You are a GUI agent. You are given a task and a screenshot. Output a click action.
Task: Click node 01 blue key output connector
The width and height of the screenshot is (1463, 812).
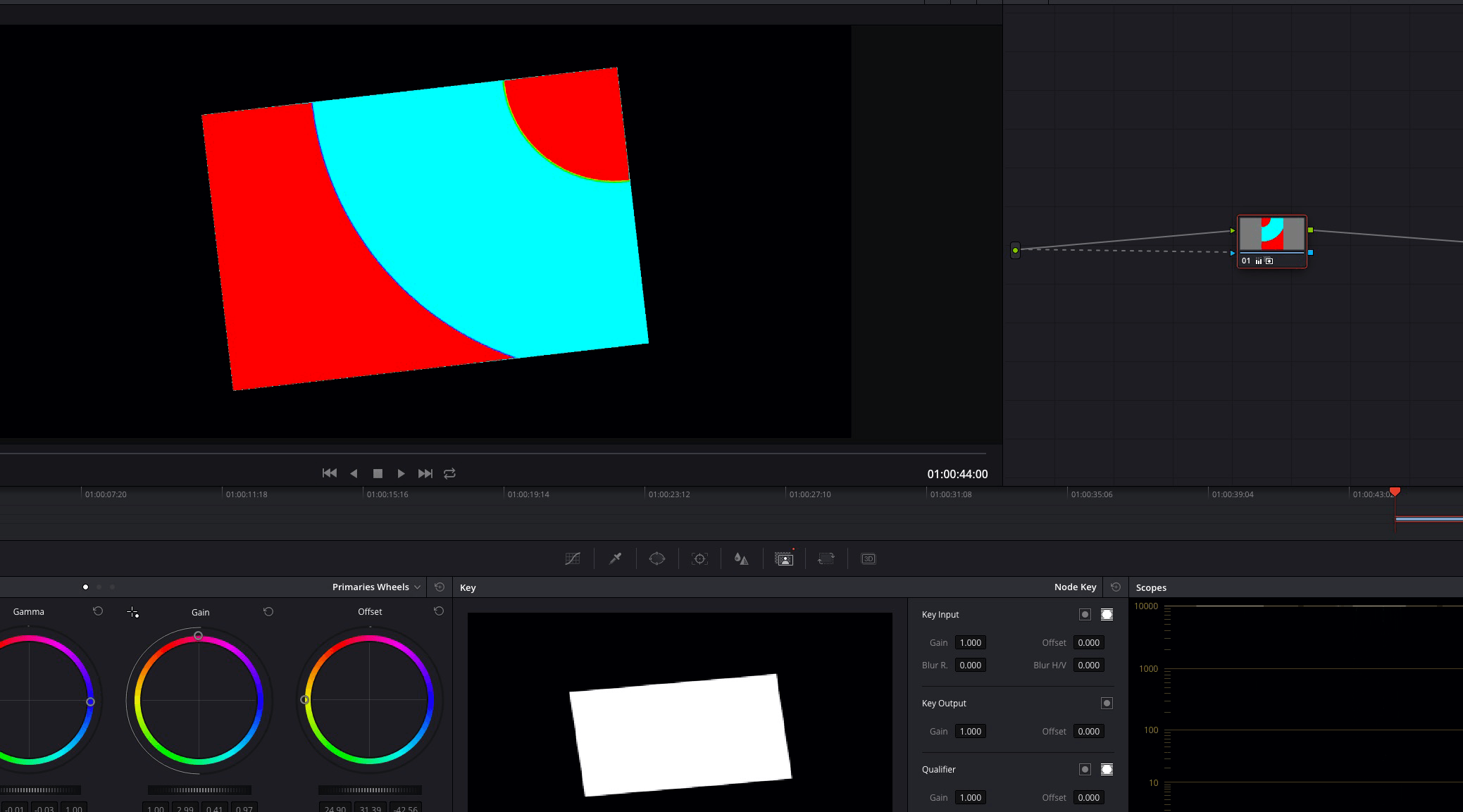pos(1310,252)
